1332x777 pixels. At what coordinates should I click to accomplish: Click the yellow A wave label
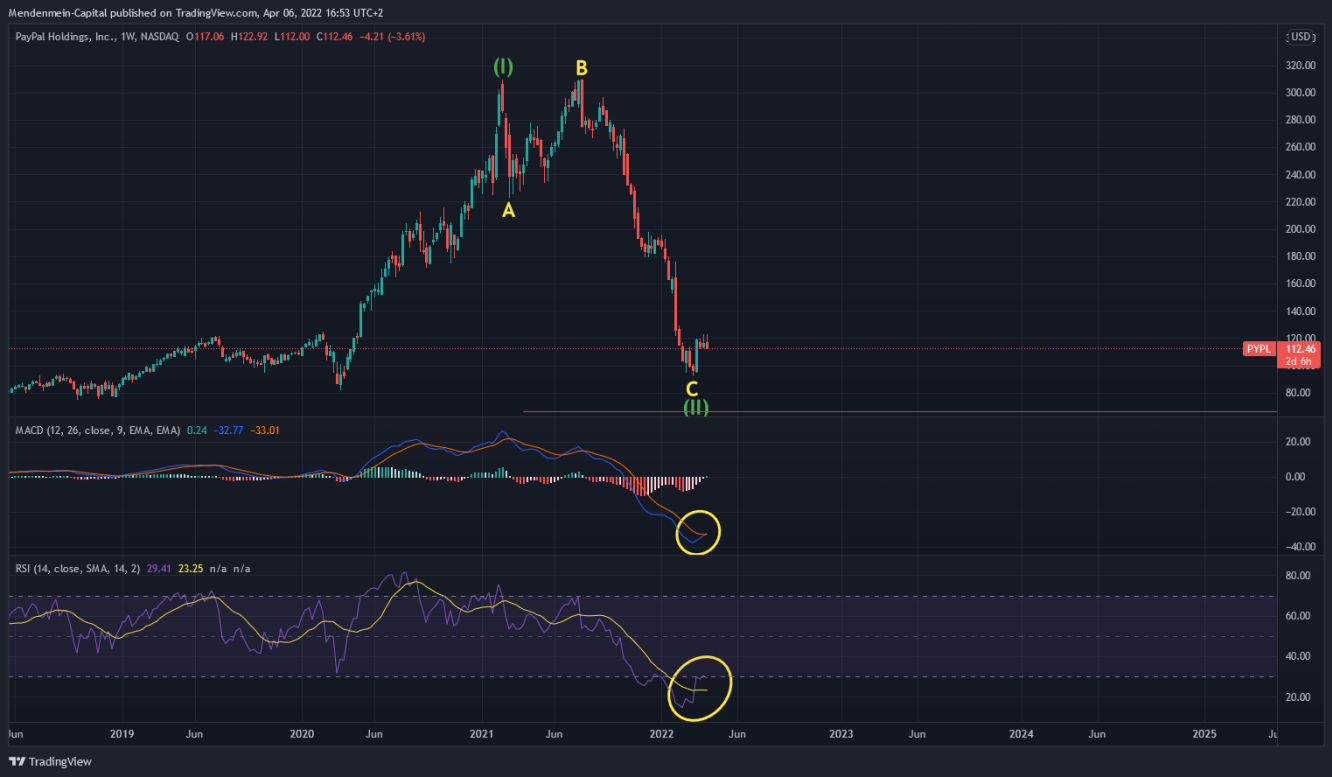(508, 210)
